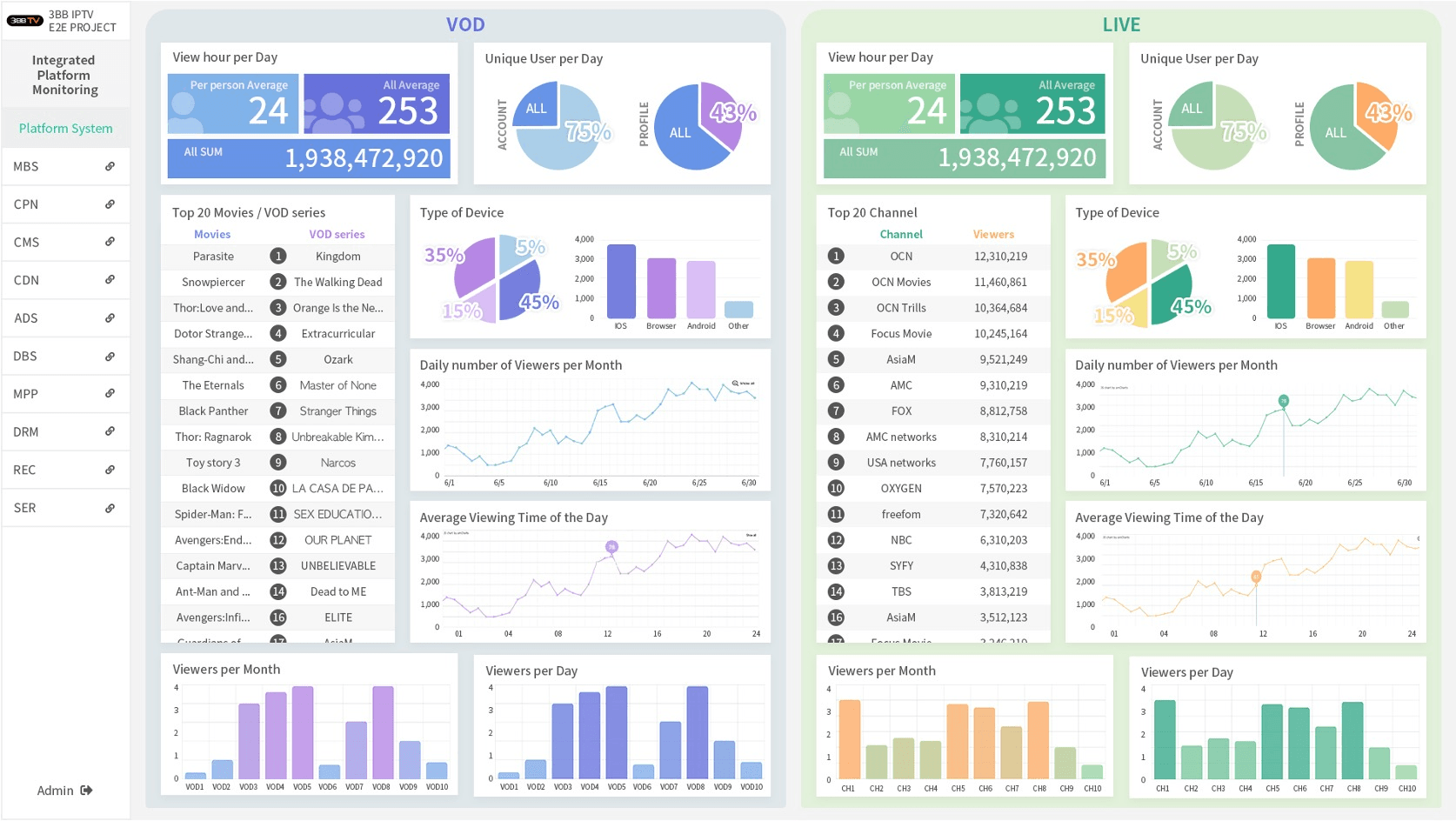Click the iOS bar in VOD device chart

coord(621,282)
